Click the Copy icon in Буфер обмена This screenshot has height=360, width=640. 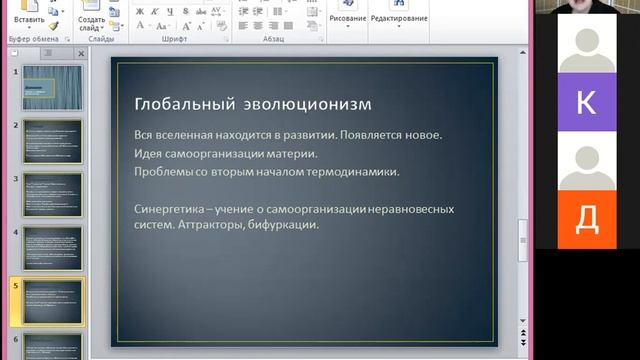[53, 11]
